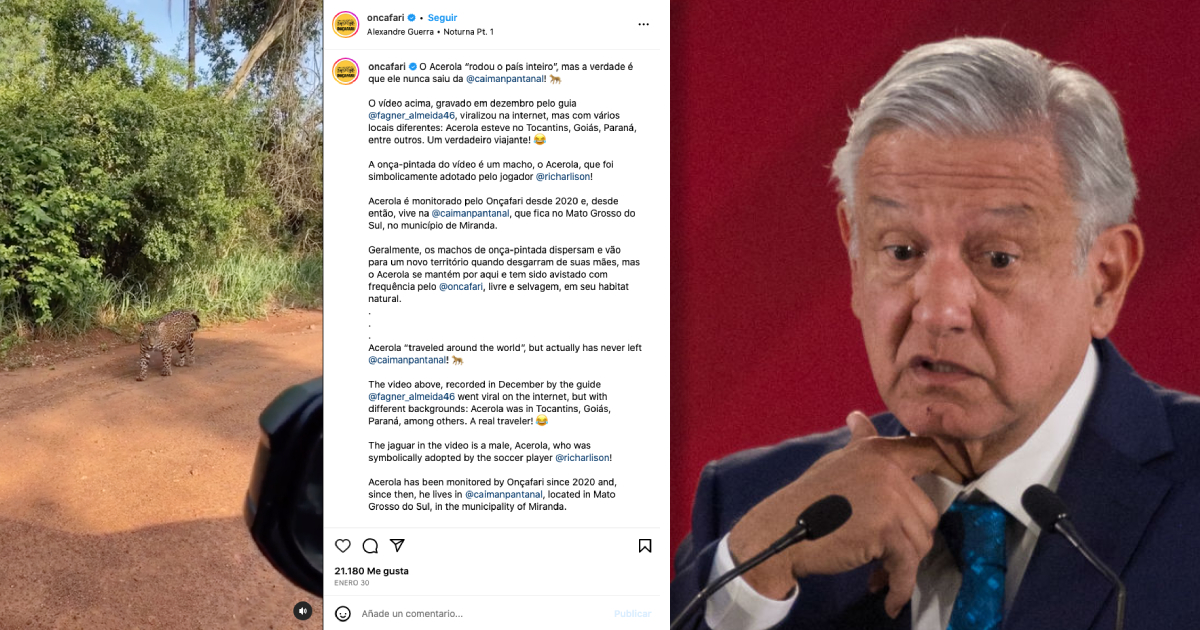Open emoji picker in comment box
The width and height of the screenshot is (1200, 630).
click(343, 613)
